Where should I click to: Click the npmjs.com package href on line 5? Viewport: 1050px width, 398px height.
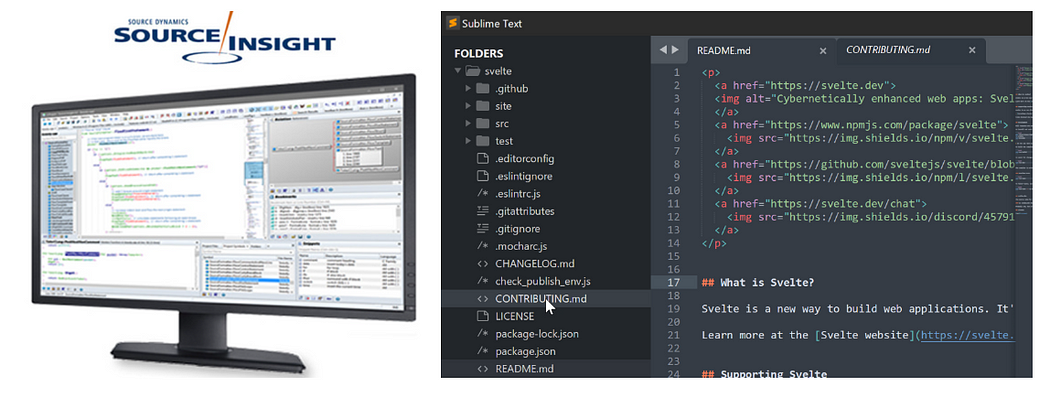pos(886,125)
